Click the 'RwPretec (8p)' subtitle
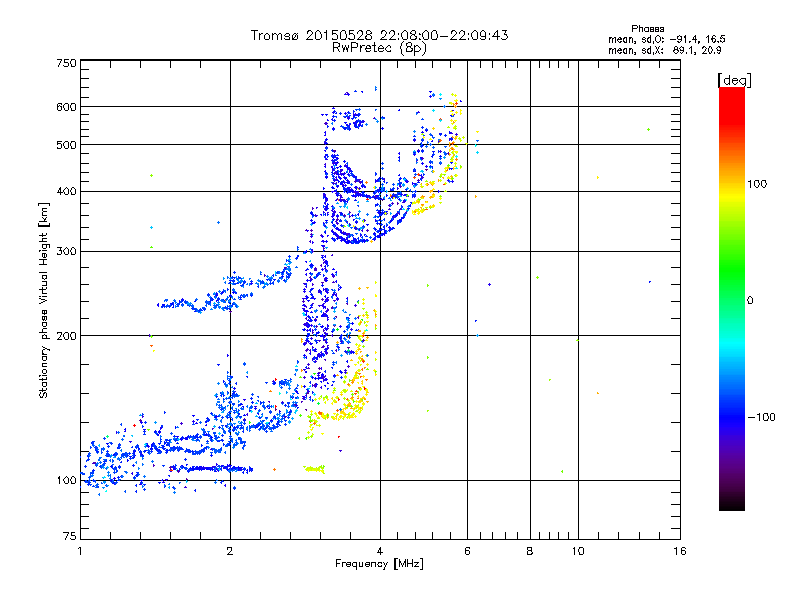 pos(379,48)
